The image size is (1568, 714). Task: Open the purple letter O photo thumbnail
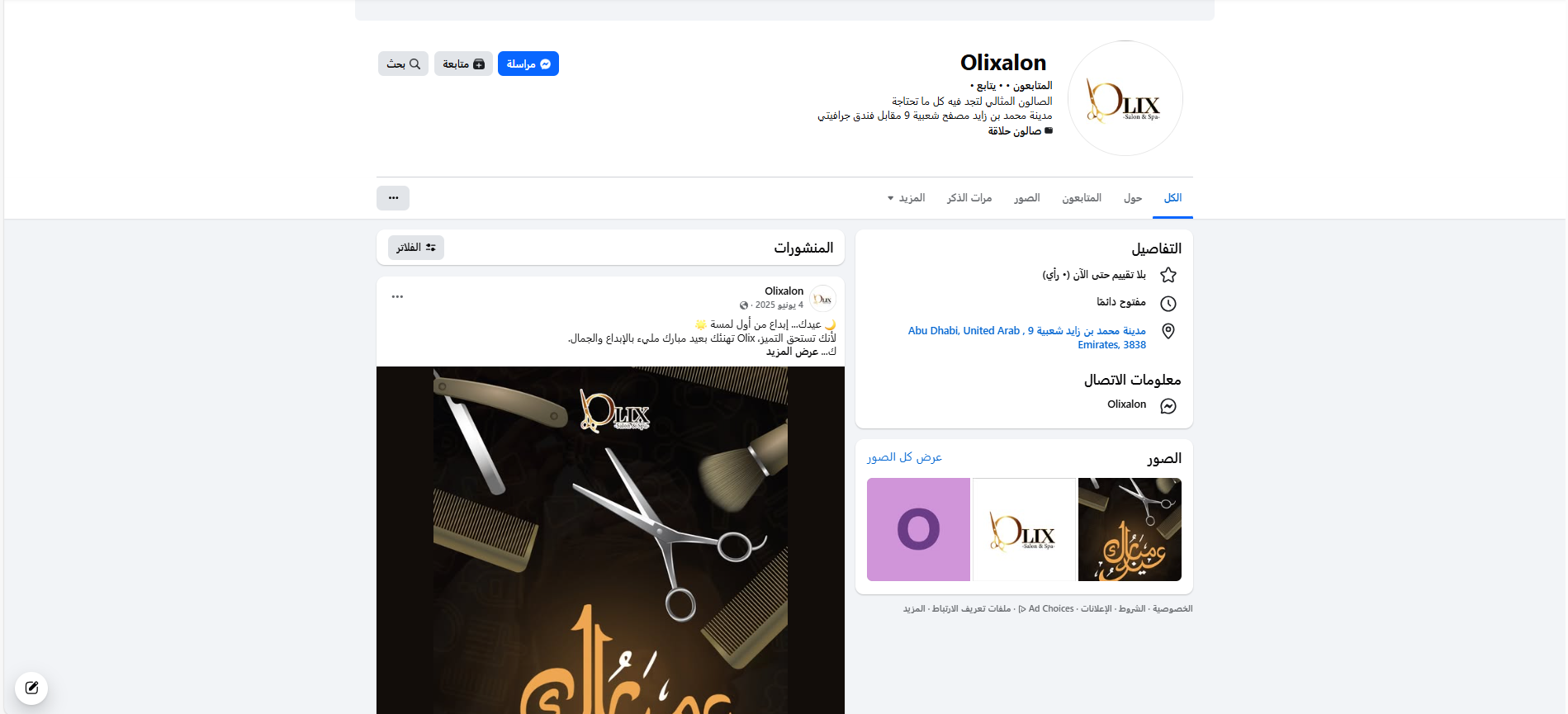click(x=918, y=529)
